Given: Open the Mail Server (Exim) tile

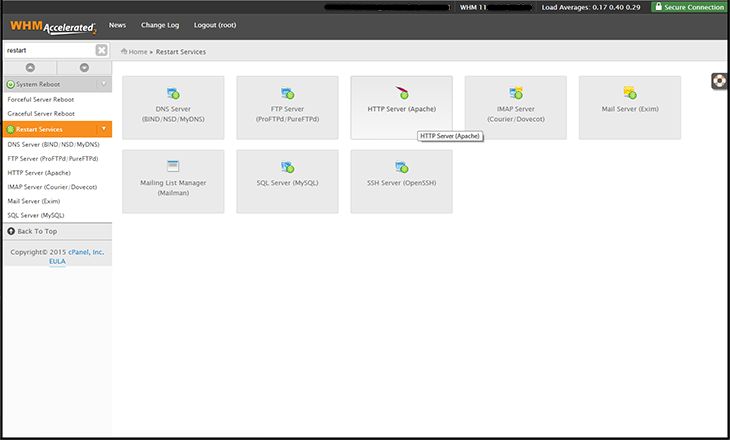Looking at the screenshot, I should (x=629, y=108).
